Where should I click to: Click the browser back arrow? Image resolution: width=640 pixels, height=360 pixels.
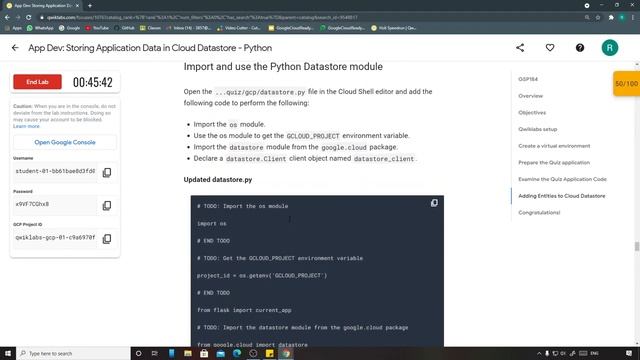coord(7,18)
